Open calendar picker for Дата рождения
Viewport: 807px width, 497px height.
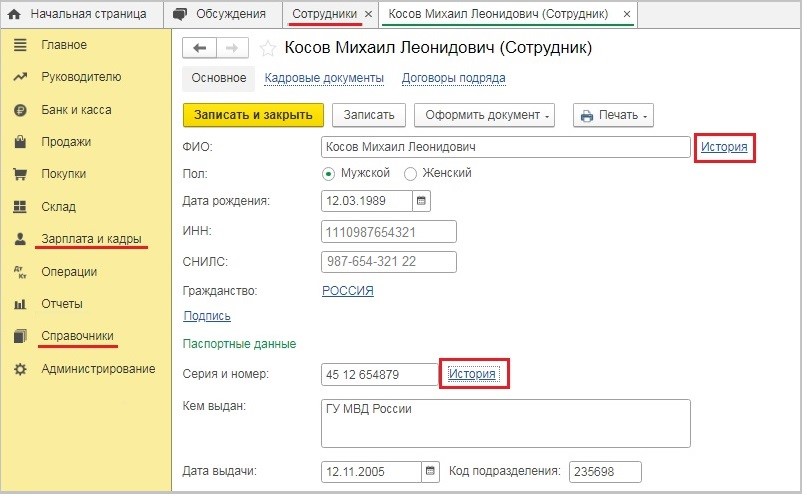(x=421, y=201)
